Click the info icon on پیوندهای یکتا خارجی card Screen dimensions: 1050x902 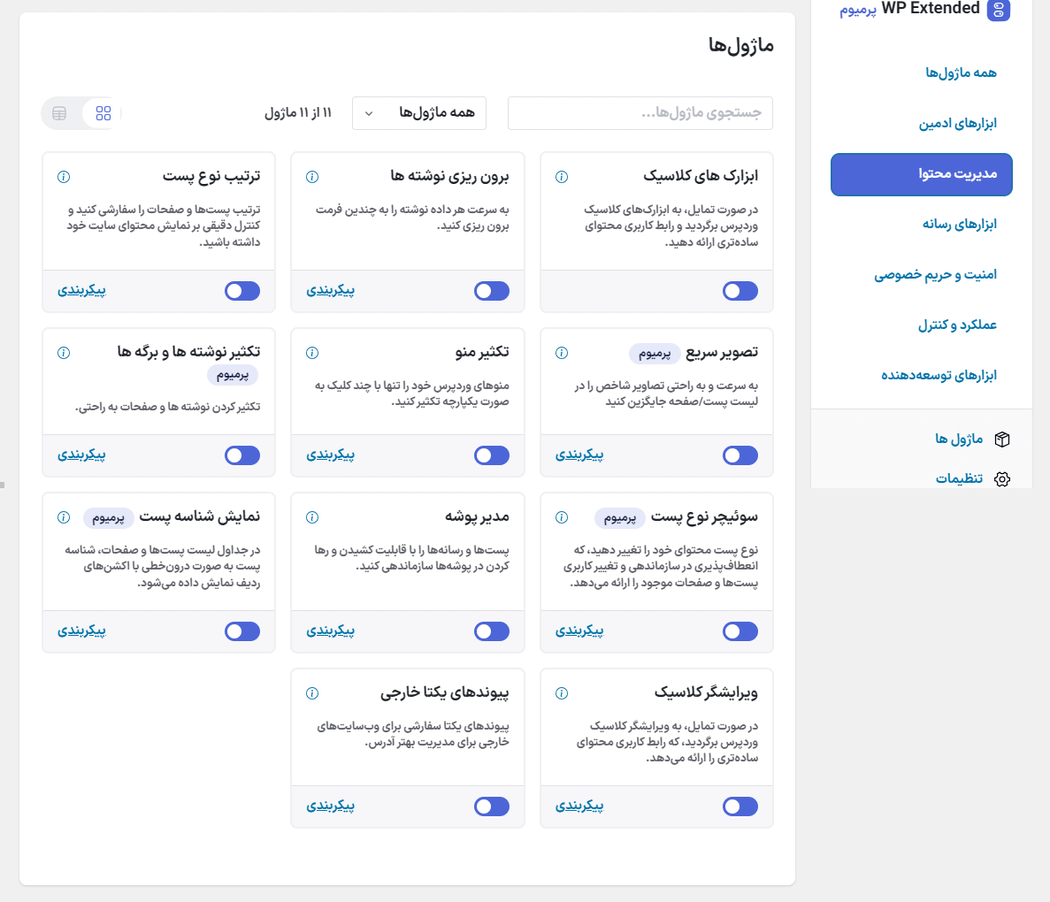(x=312, y=692)
